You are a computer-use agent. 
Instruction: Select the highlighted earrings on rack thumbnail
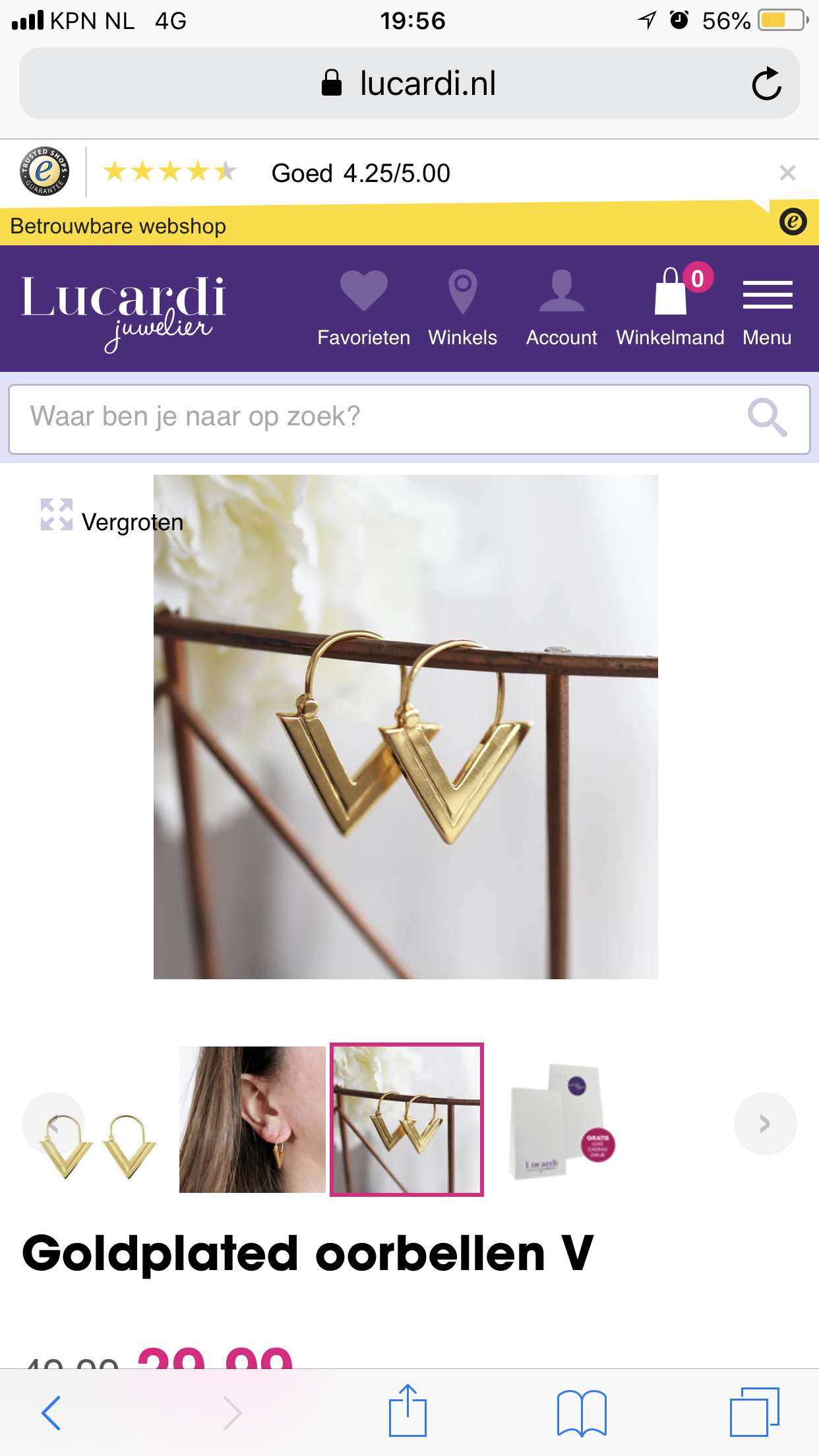click(407, 1120)
